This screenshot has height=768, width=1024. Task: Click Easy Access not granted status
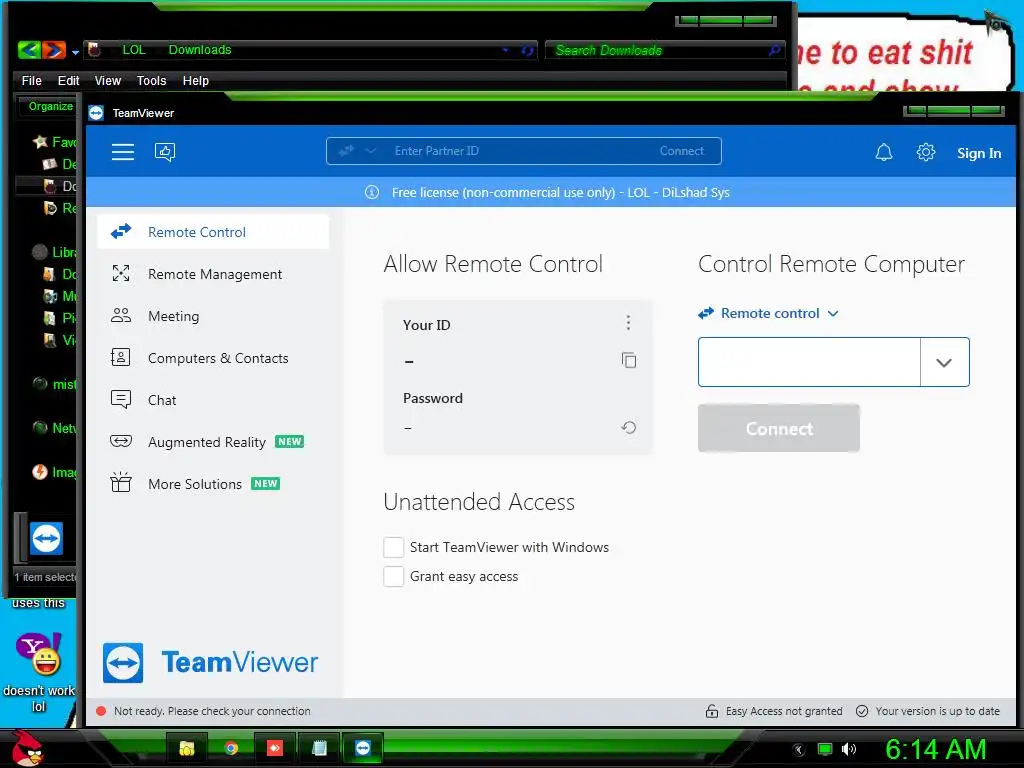pyautogui.click(x=774, y=711)
